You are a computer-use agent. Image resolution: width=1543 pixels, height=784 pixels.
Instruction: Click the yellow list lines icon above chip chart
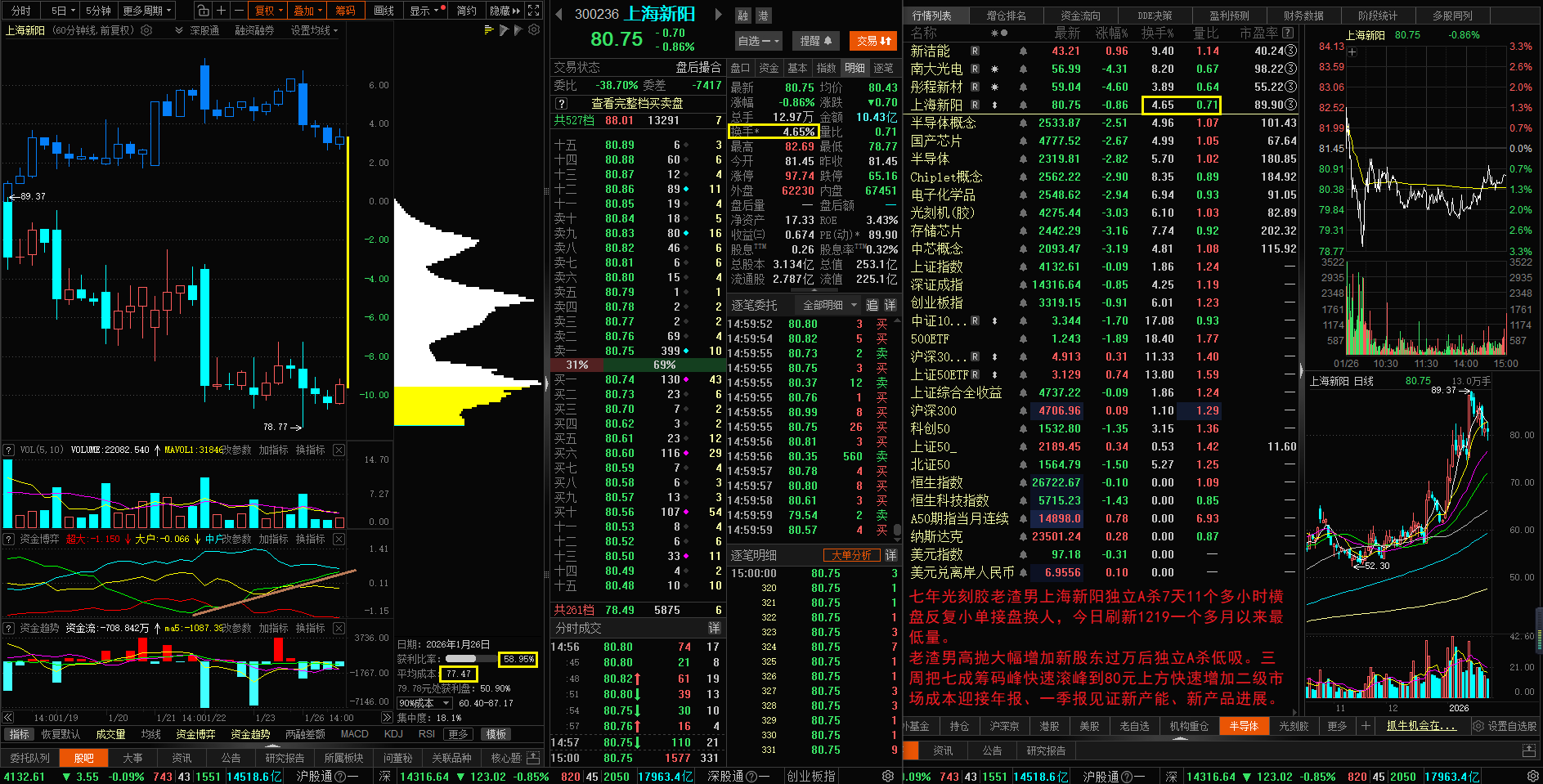(x=489, y=30)
